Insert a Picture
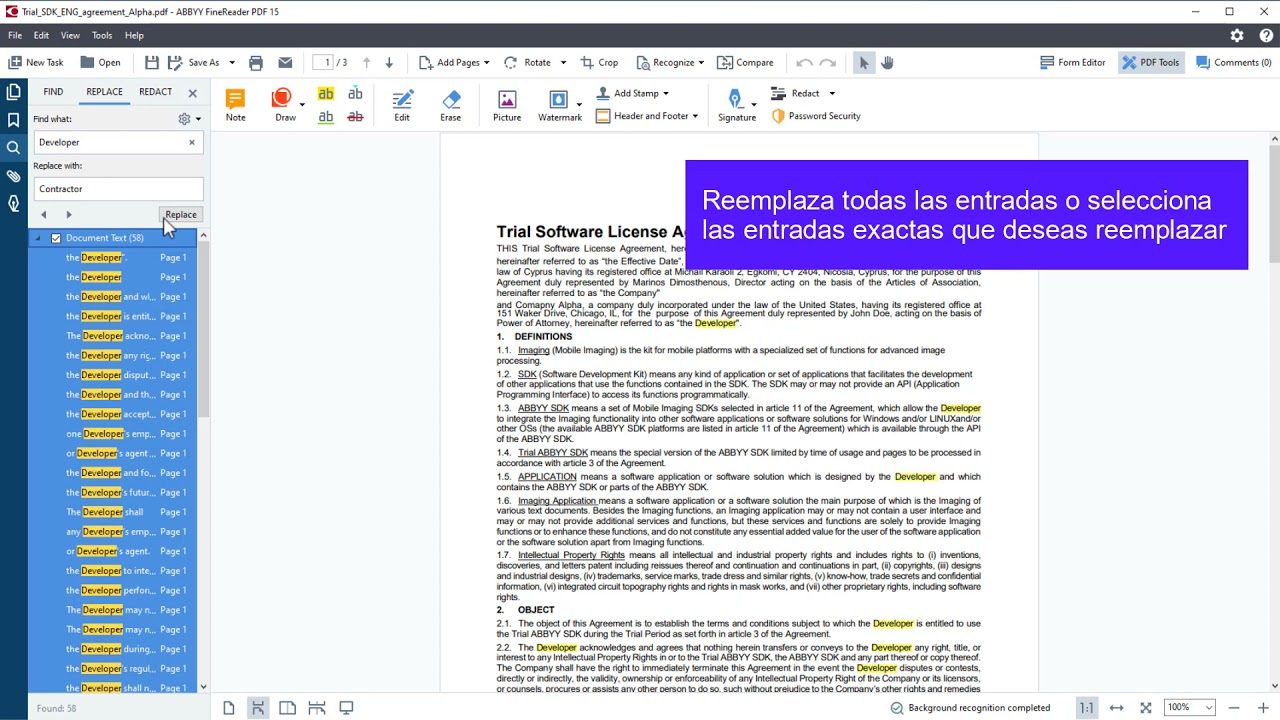This screenshot has width=1280, height=720. click(x=507, y=105)
